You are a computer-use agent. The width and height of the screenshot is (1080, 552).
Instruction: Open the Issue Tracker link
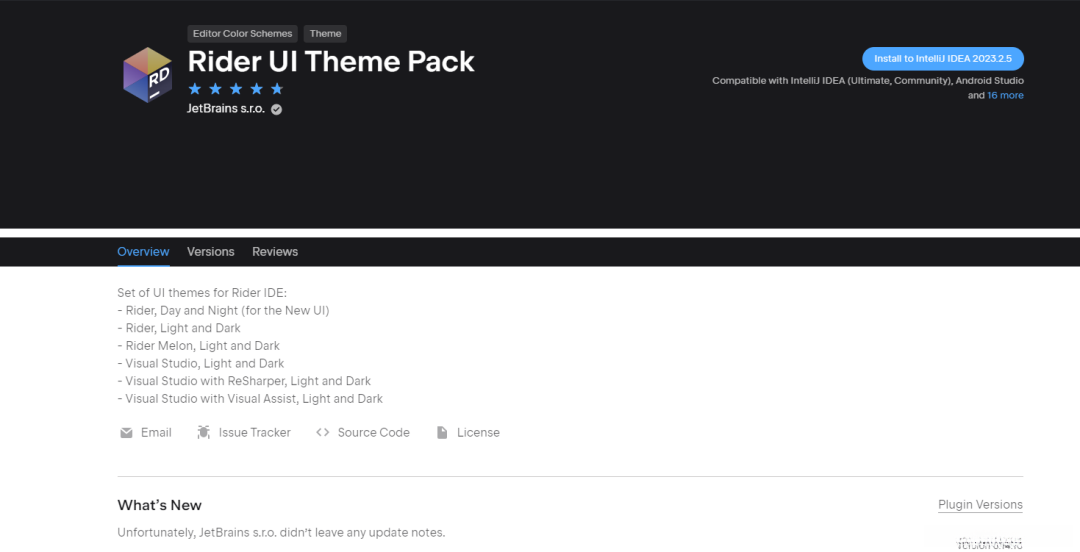point(254,433)
